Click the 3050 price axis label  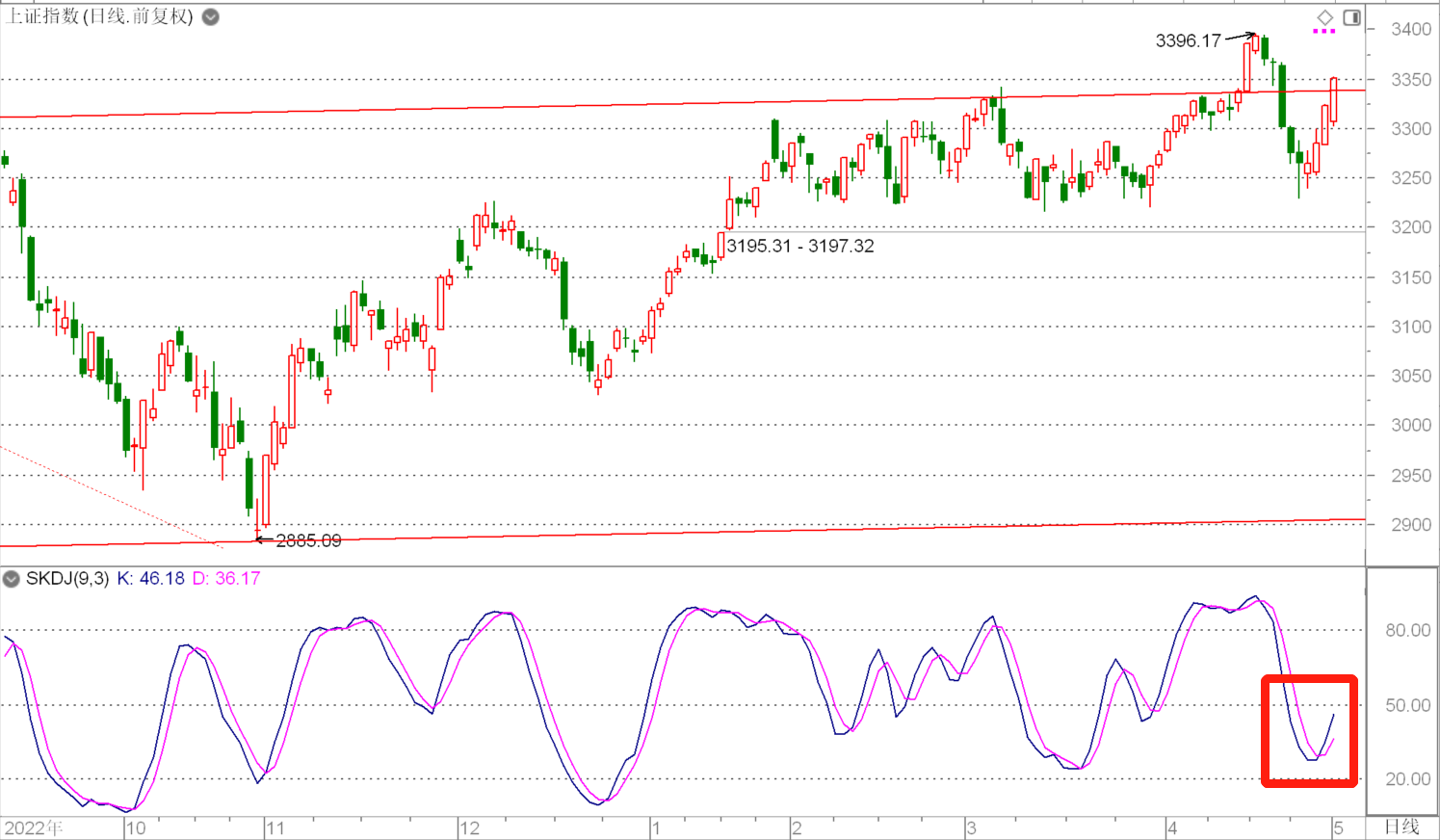coord(1411,376)
